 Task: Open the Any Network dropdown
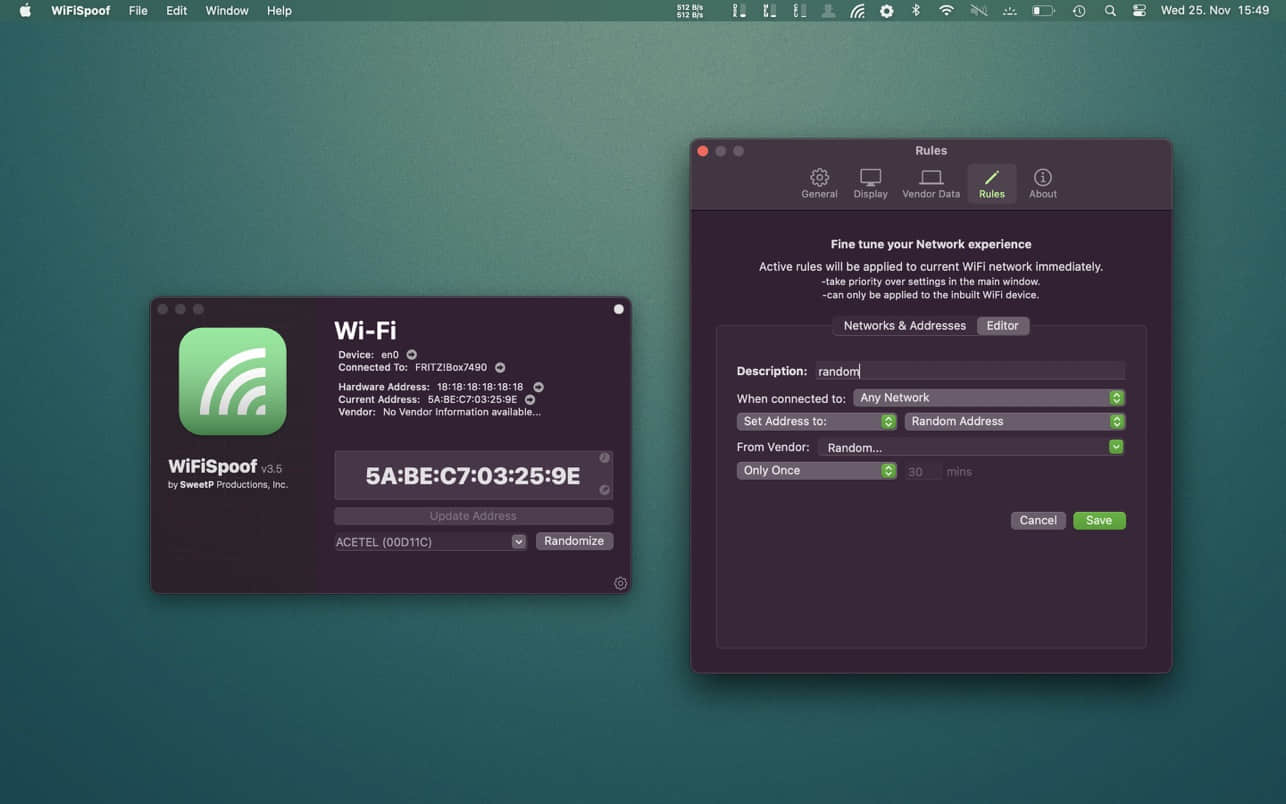pyautogui.click(x=988, y=397)
